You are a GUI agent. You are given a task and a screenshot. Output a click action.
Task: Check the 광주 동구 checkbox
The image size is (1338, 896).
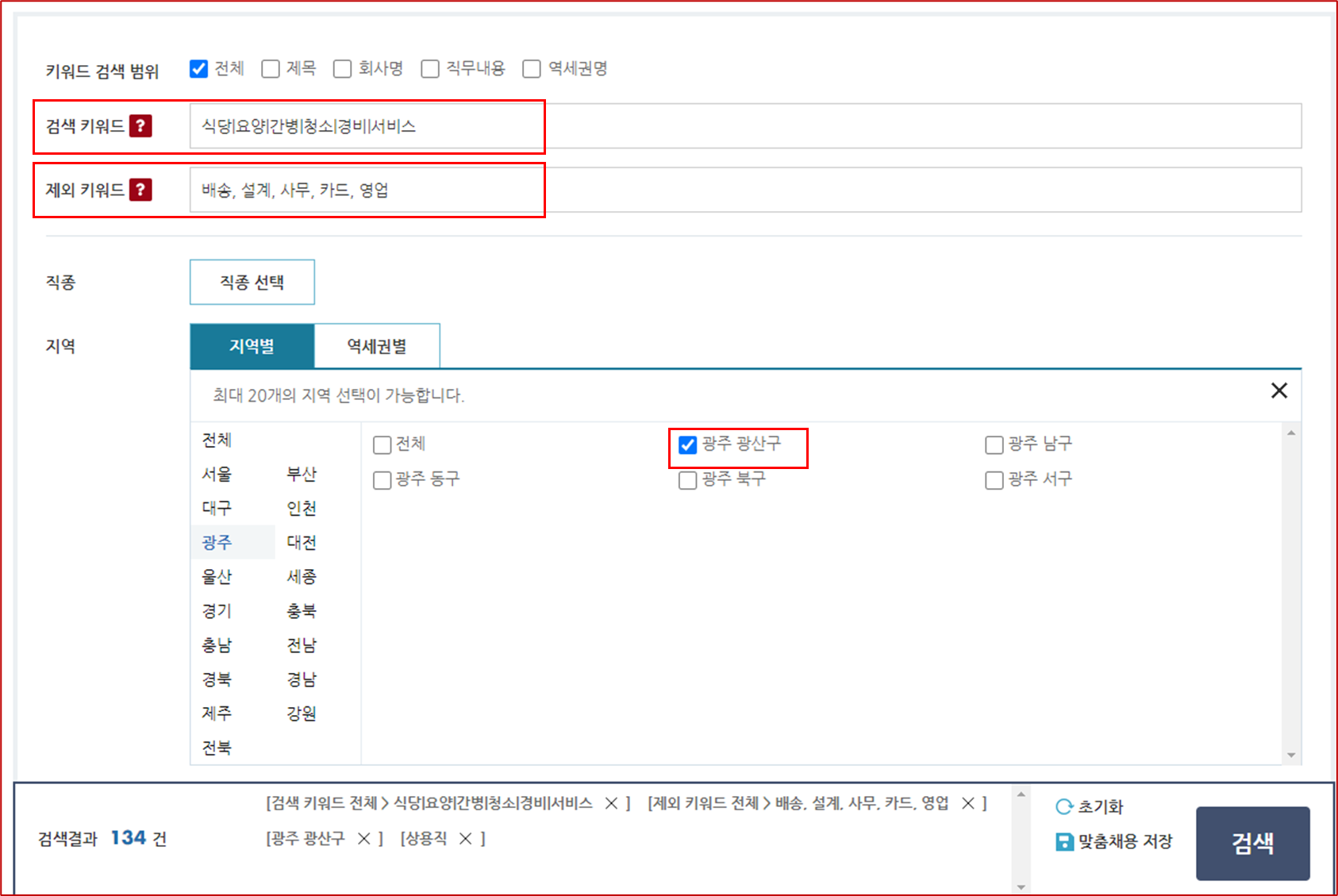click(x=383, y=480)
